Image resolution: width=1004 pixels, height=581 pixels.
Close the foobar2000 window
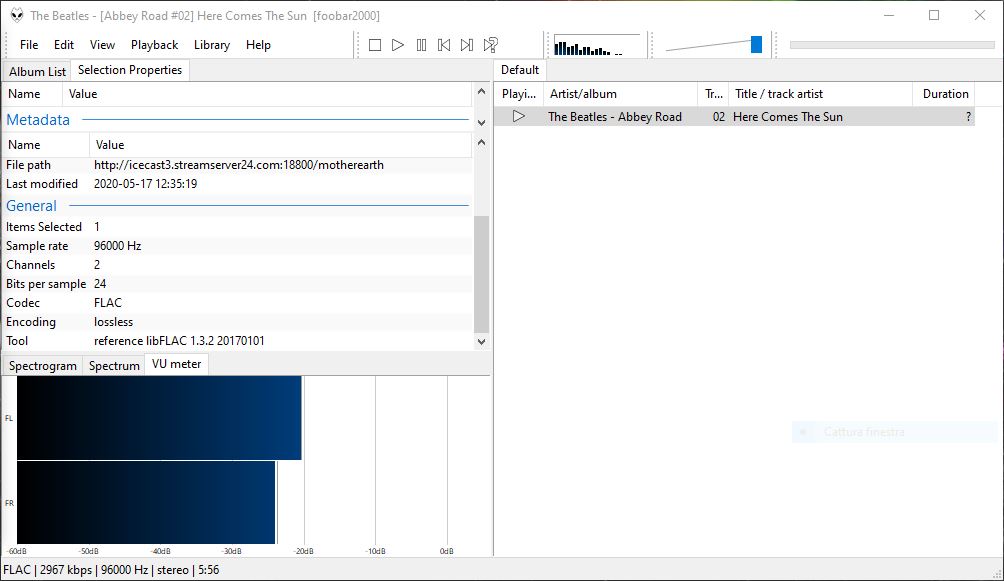click(x=980, y=15)
